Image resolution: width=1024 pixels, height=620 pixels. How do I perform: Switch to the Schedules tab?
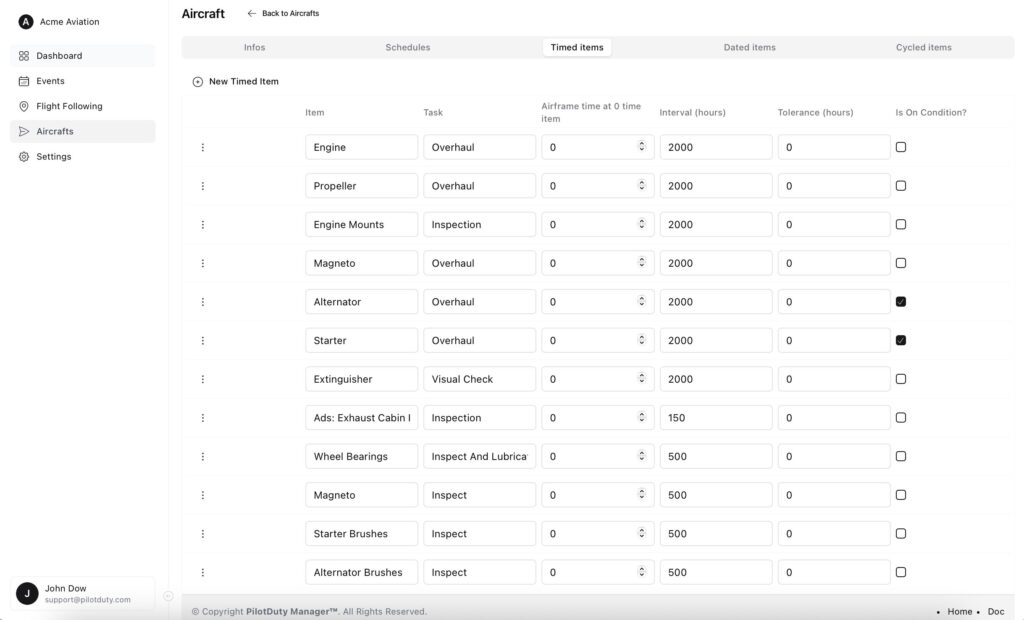coord(408,47)
